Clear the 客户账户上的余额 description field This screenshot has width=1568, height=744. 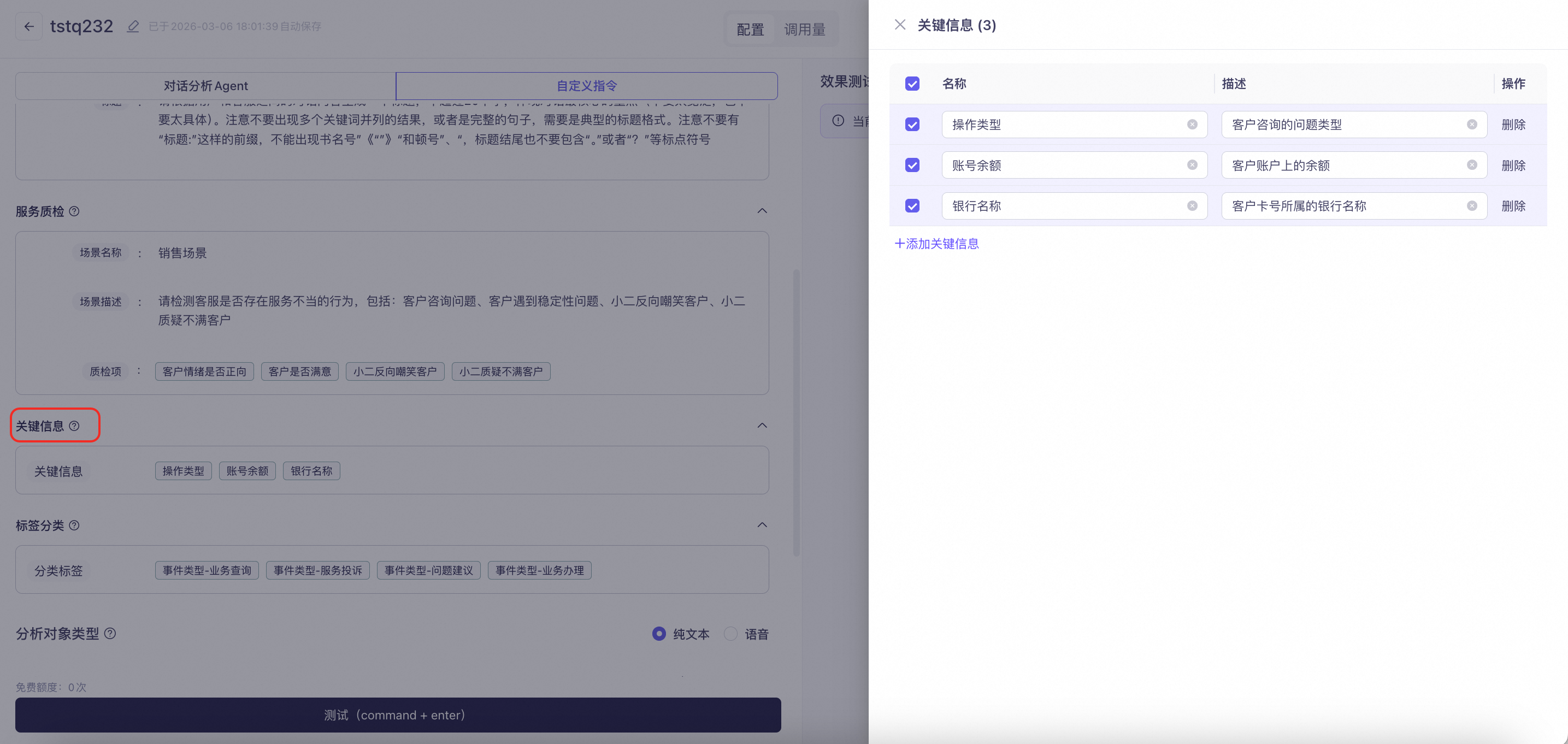(1471, 165)
